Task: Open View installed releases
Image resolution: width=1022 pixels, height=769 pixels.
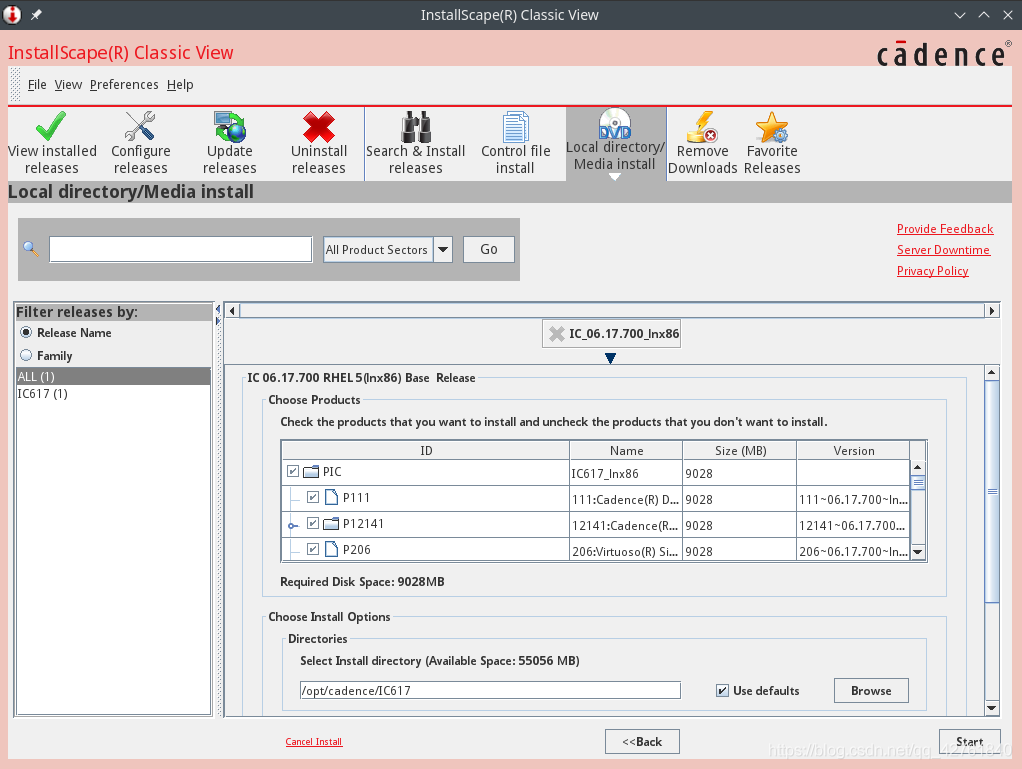Action: click(x=52, y=143)
